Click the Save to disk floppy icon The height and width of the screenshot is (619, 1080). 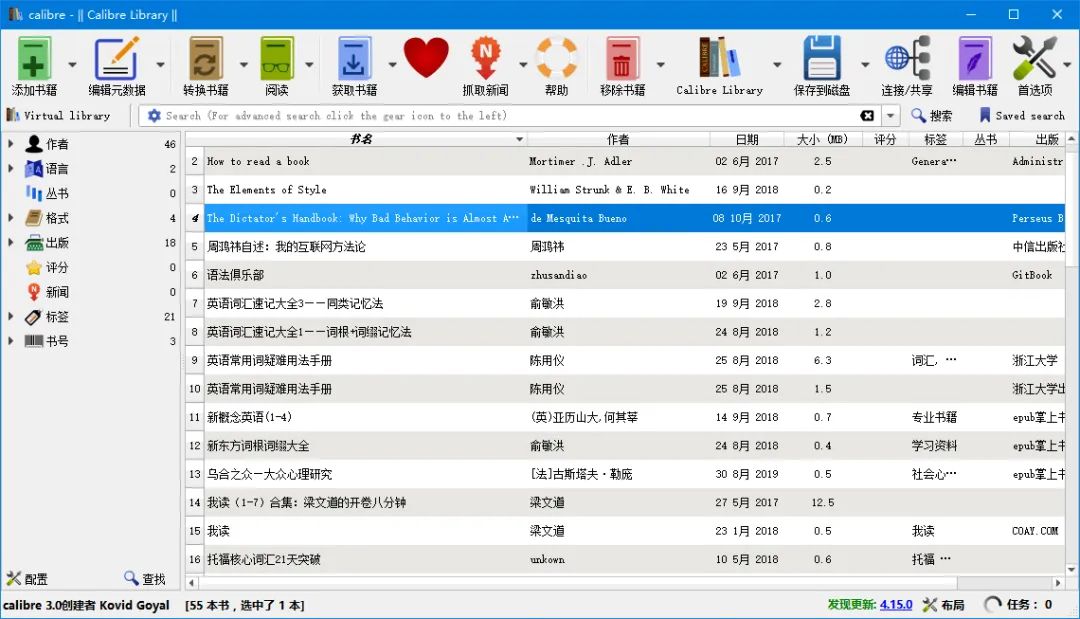point(822,59)
